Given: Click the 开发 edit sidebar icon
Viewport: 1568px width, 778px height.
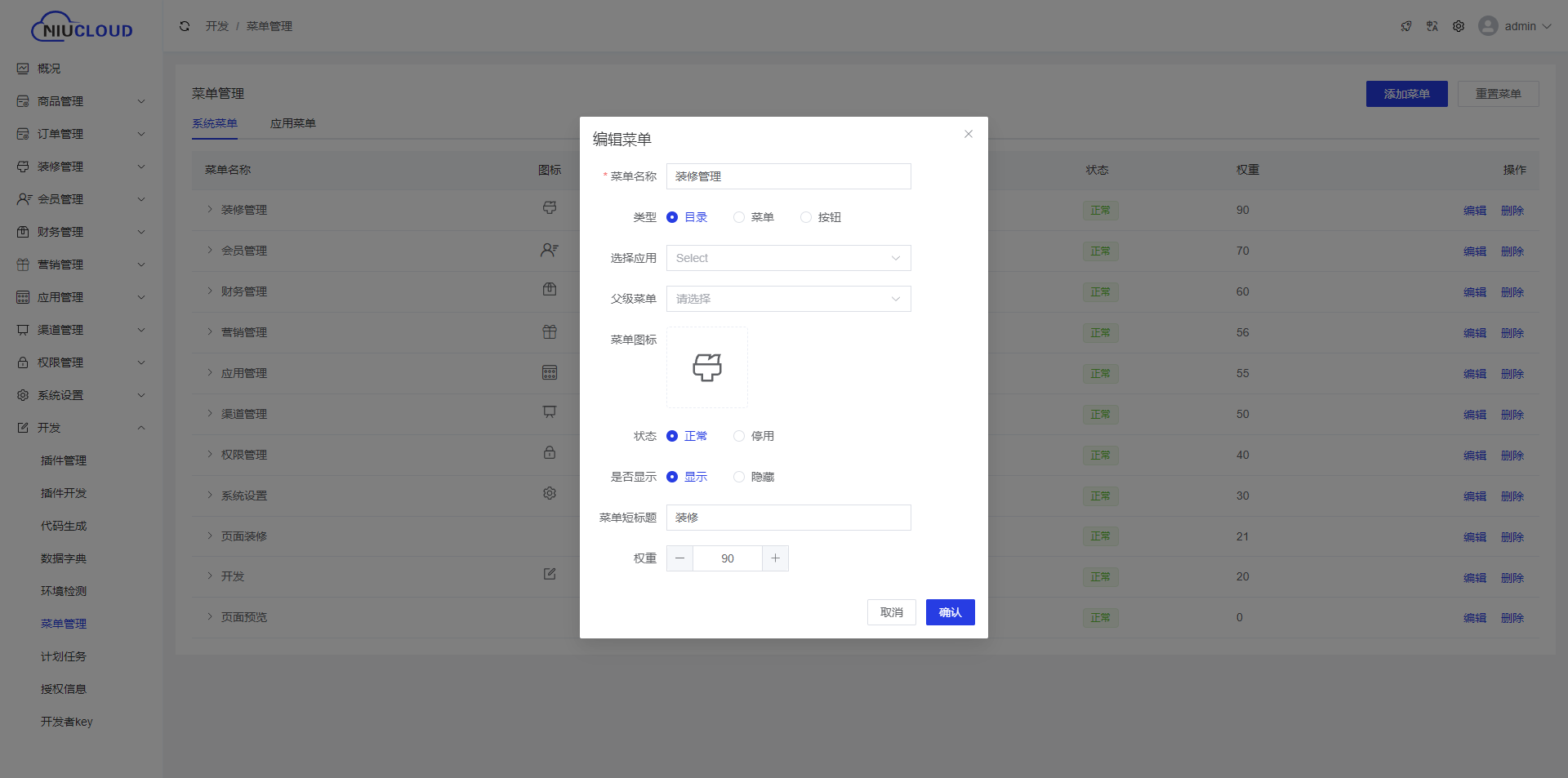Looking at the screenshot, I should pyautogui.click(x=23, y=428).
